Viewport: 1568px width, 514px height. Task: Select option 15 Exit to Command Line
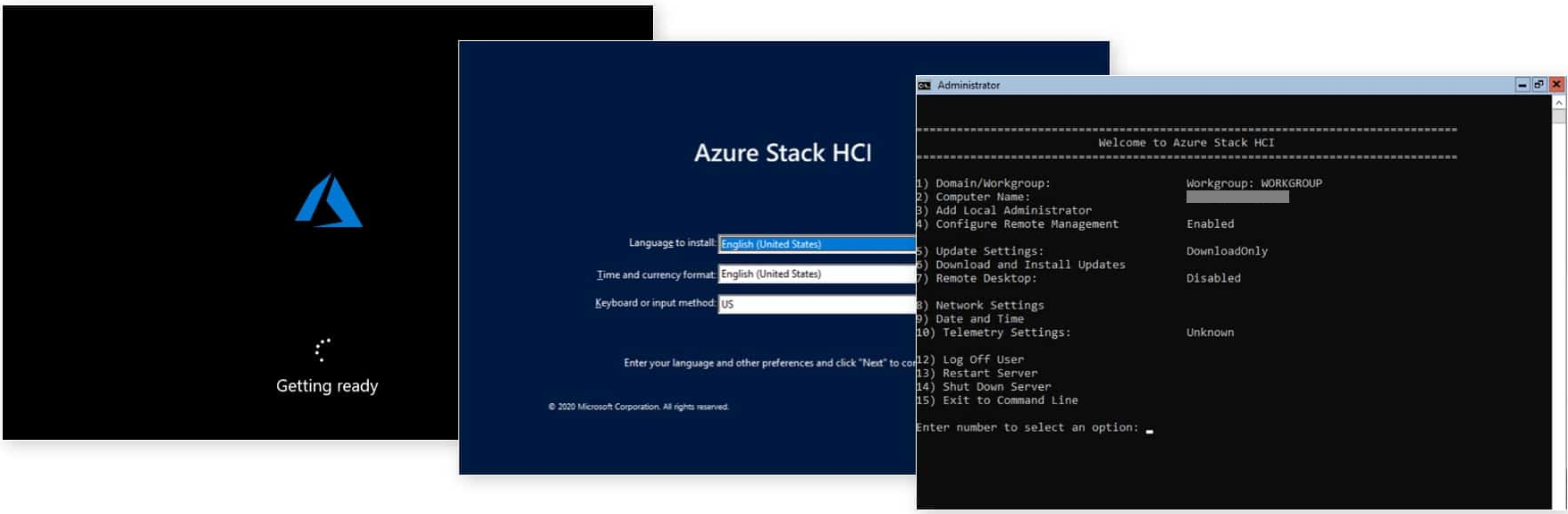tap(997, 400)
